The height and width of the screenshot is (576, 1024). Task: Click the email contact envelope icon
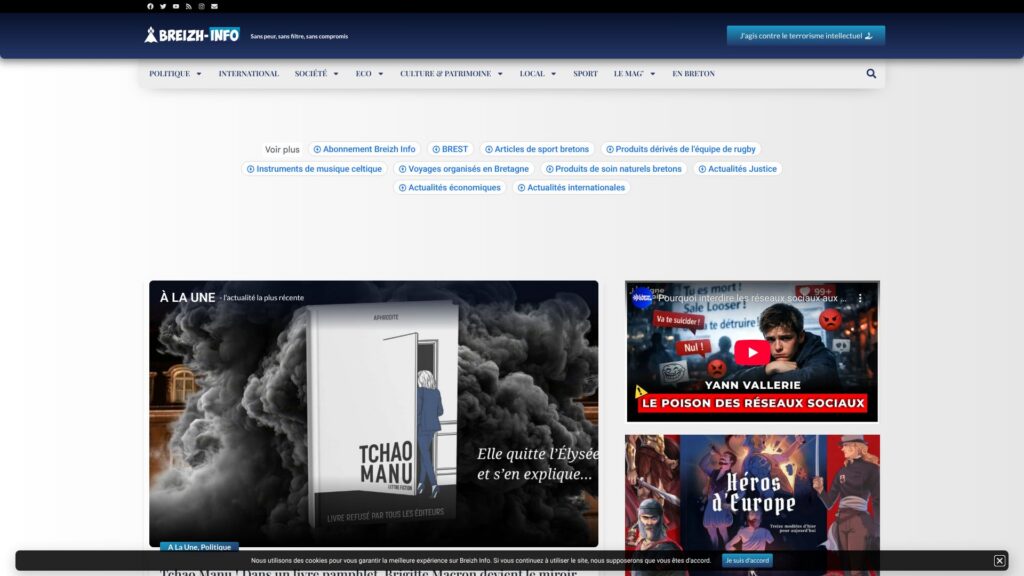point(215,5)
